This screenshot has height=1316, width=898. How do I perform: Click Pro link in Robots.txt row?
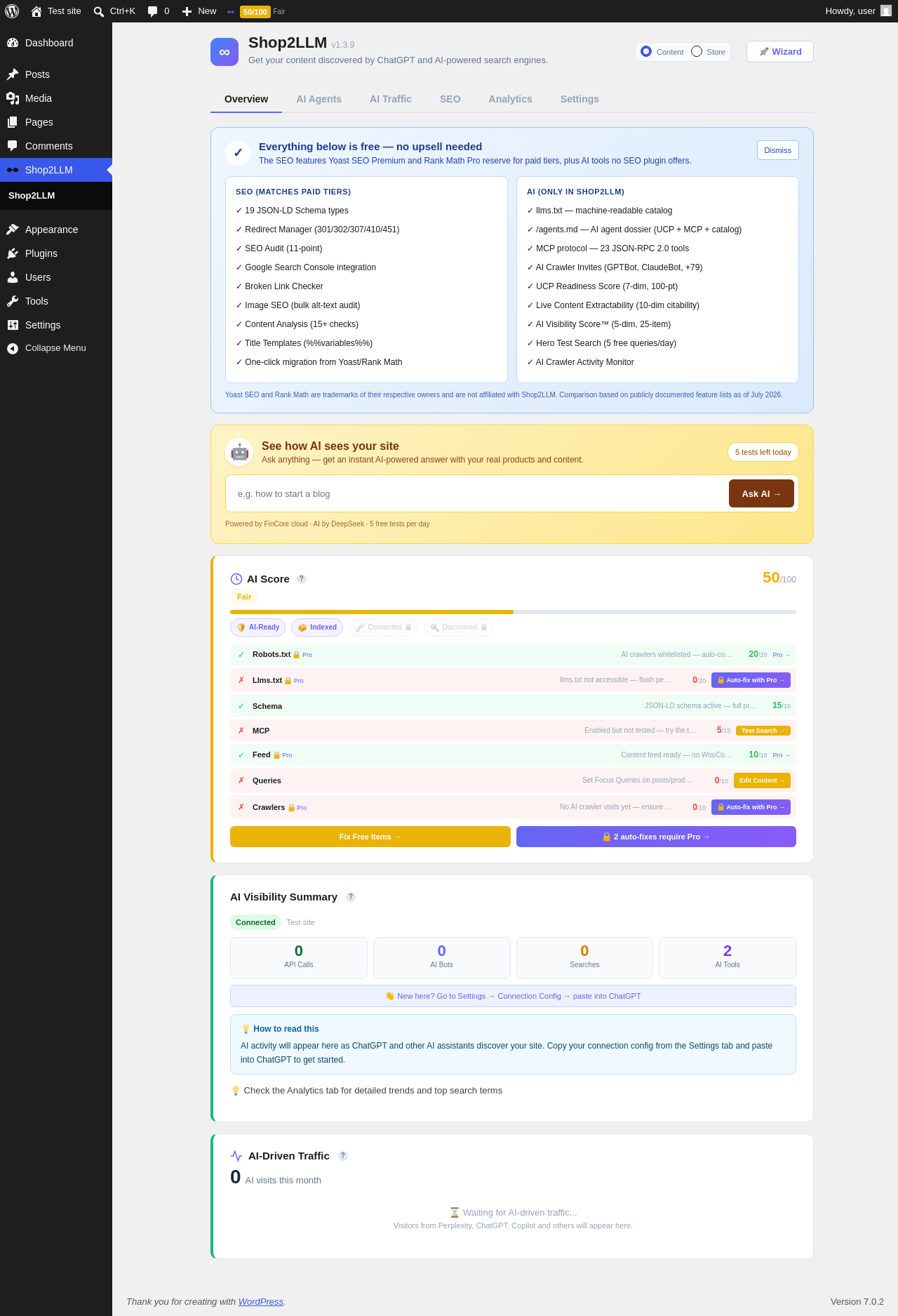(x=782, y=655)
